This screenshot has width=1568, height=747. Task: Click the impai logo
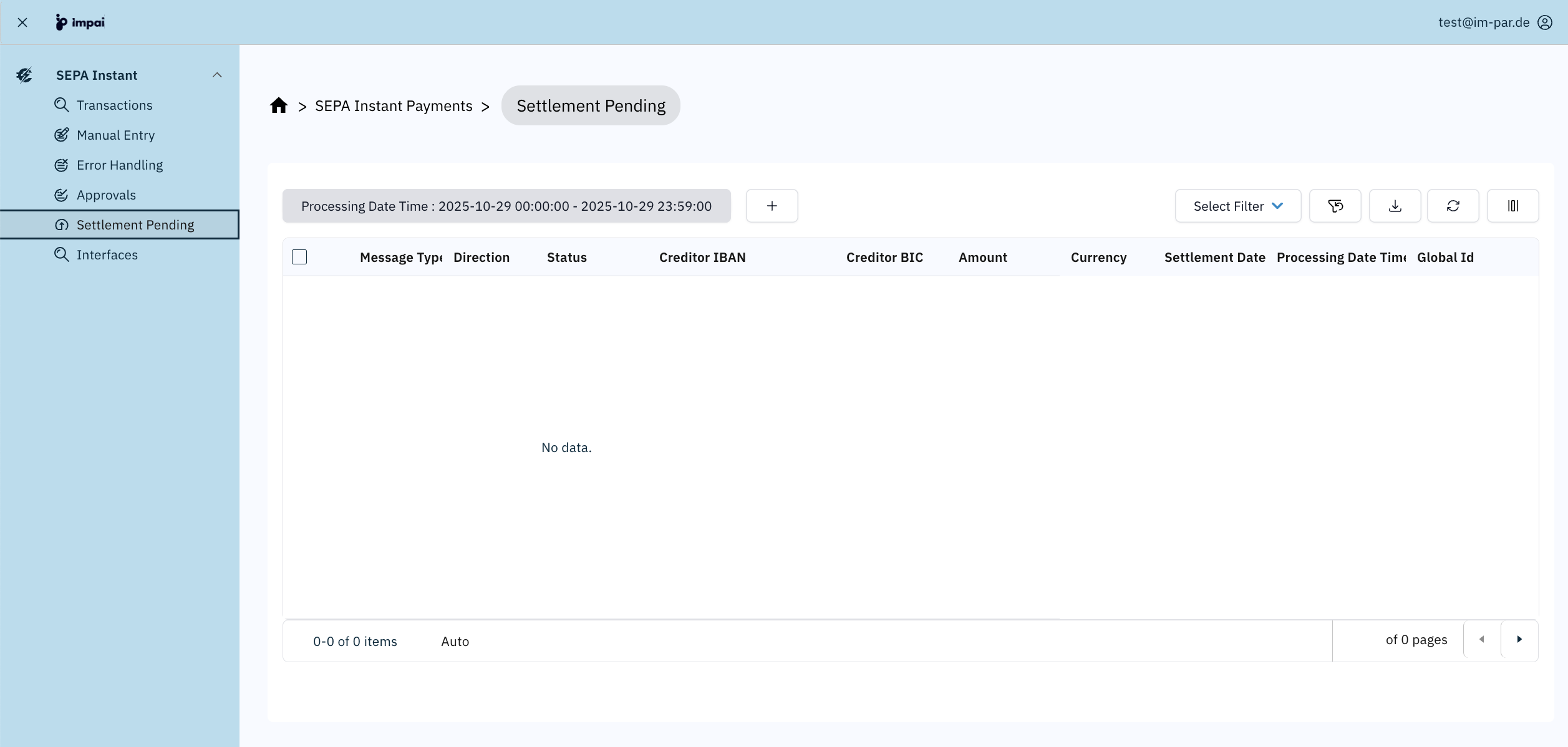pos(80,22)
